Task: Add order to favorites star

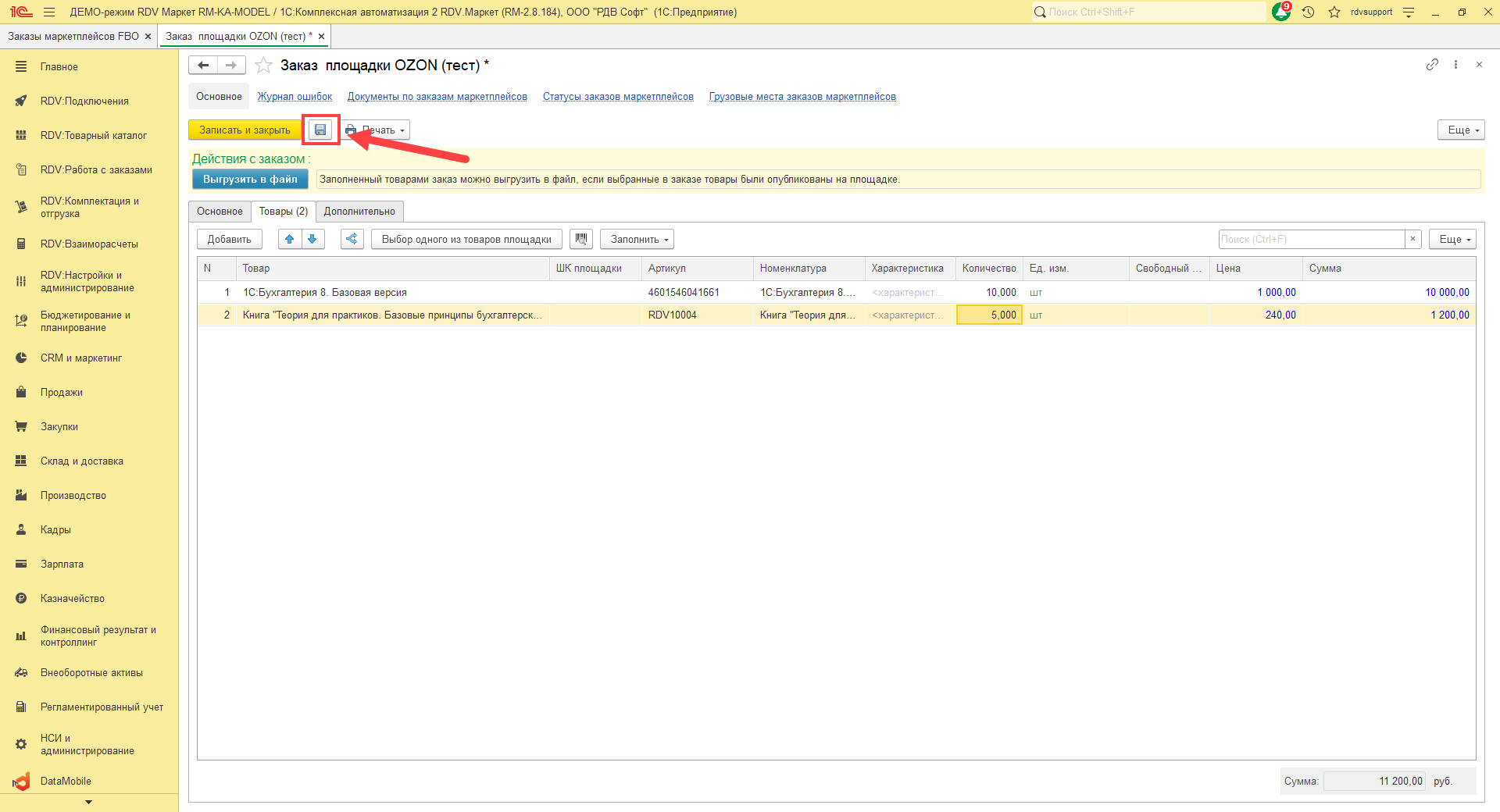Action: coord(264,66)
